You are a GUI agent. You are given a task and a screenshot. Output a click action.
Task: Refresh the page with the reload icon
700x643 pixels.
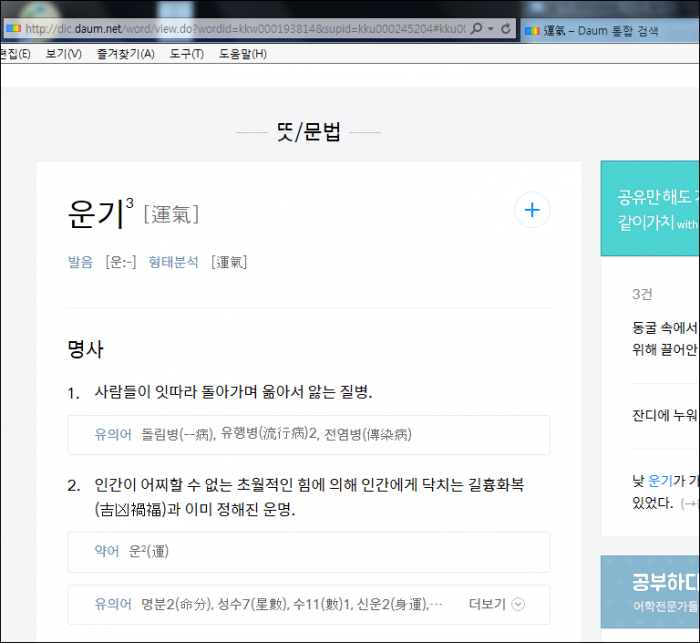[x=506, y=29]
